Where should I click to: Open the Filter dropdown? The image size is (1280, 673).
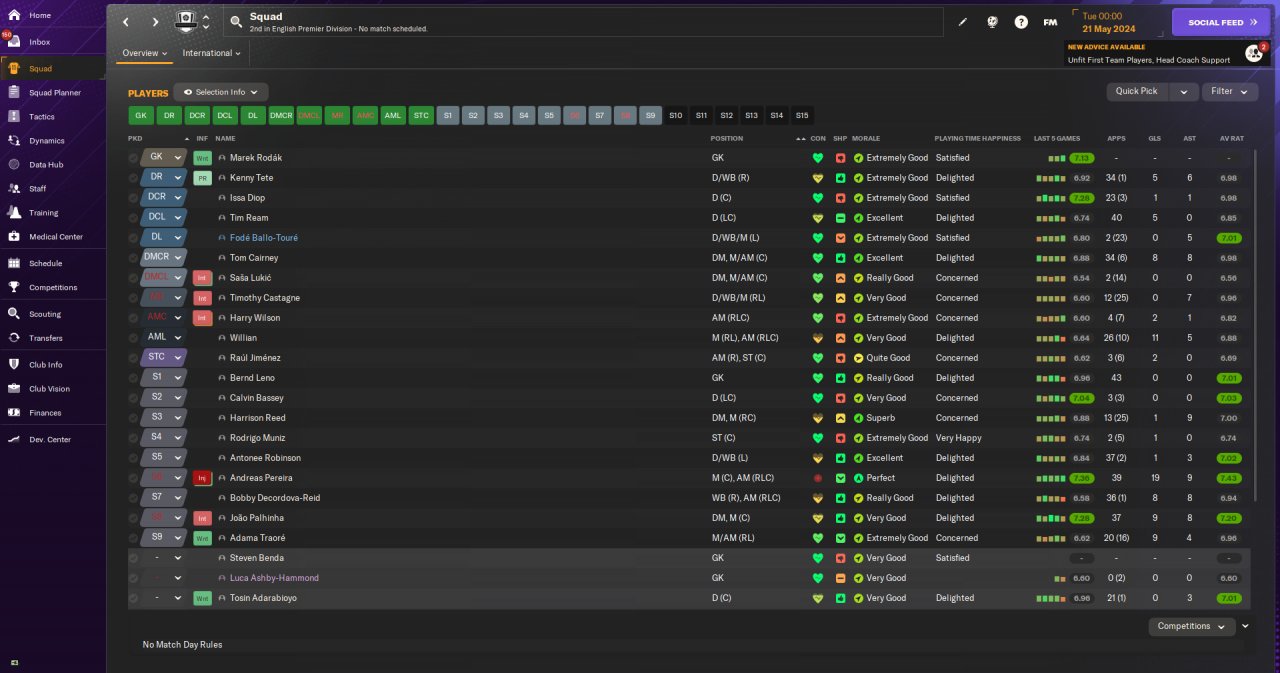pos(1229,91)
